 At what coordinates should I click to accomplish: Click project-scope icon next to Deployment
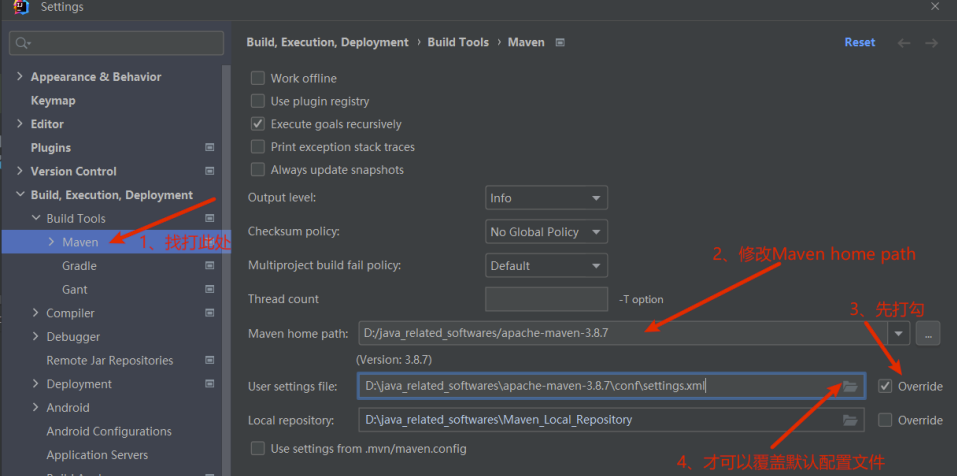click(x=209, y=384)
